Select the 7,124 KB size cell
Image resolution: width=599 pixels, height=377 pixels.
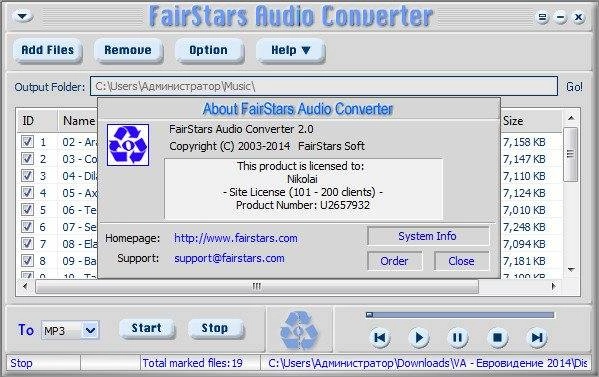pyautogui.click(x=524, y=193)
